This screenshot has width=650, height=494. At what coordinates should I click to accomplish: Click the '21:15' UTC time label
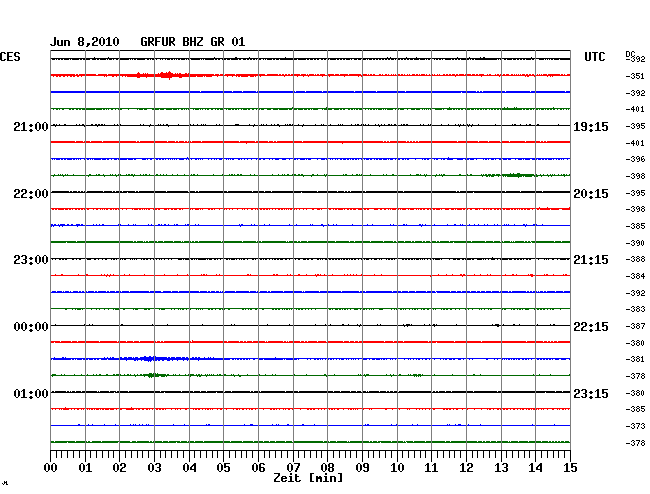591,260
